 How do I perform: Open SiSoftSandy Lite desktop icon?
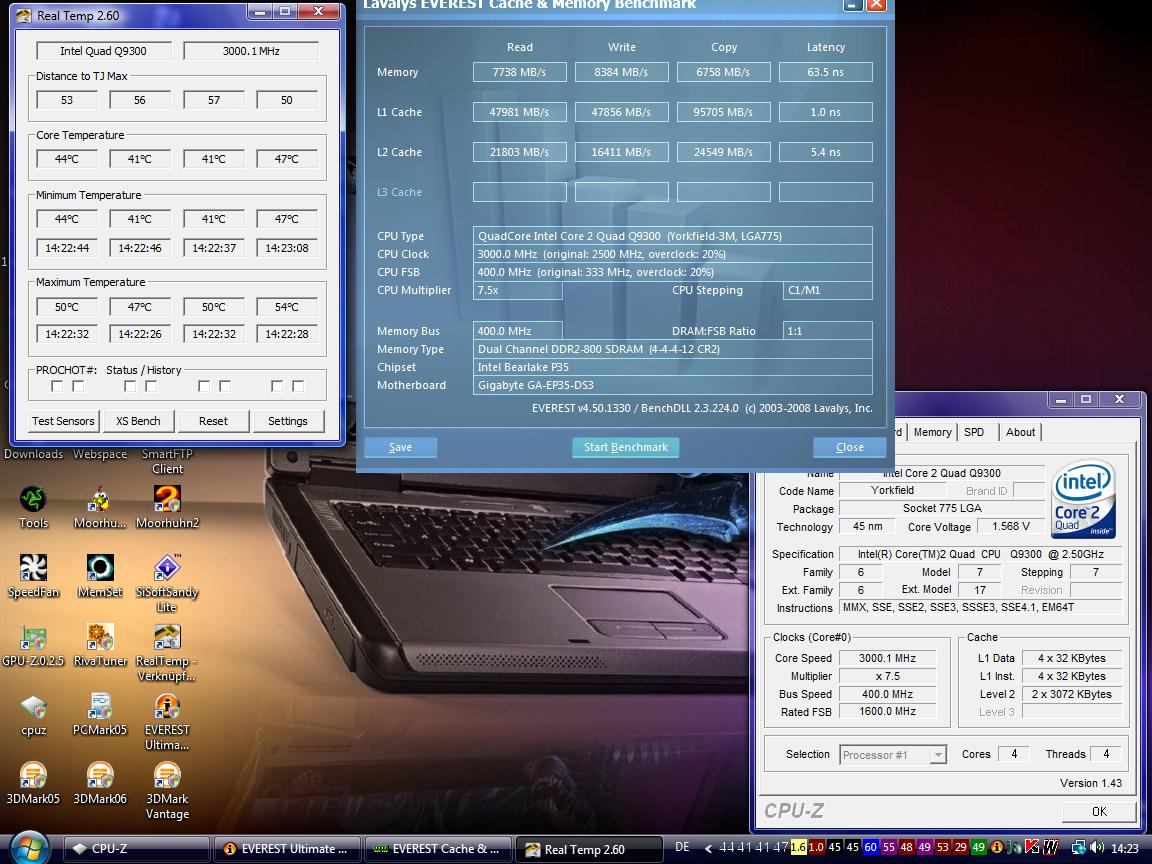point(168,583)
